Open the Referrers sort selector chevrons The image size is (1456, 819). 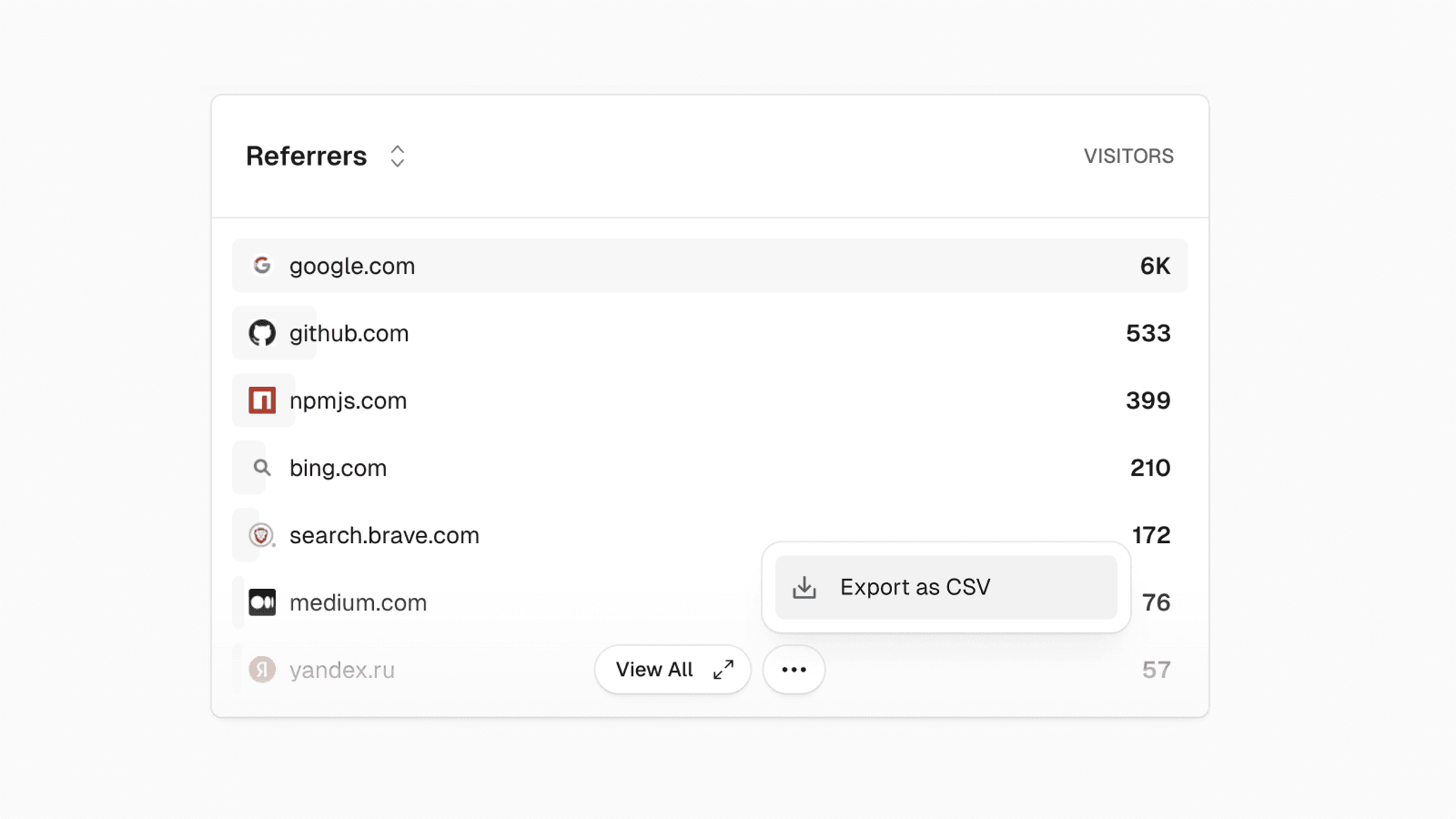[x=398, y=157]
